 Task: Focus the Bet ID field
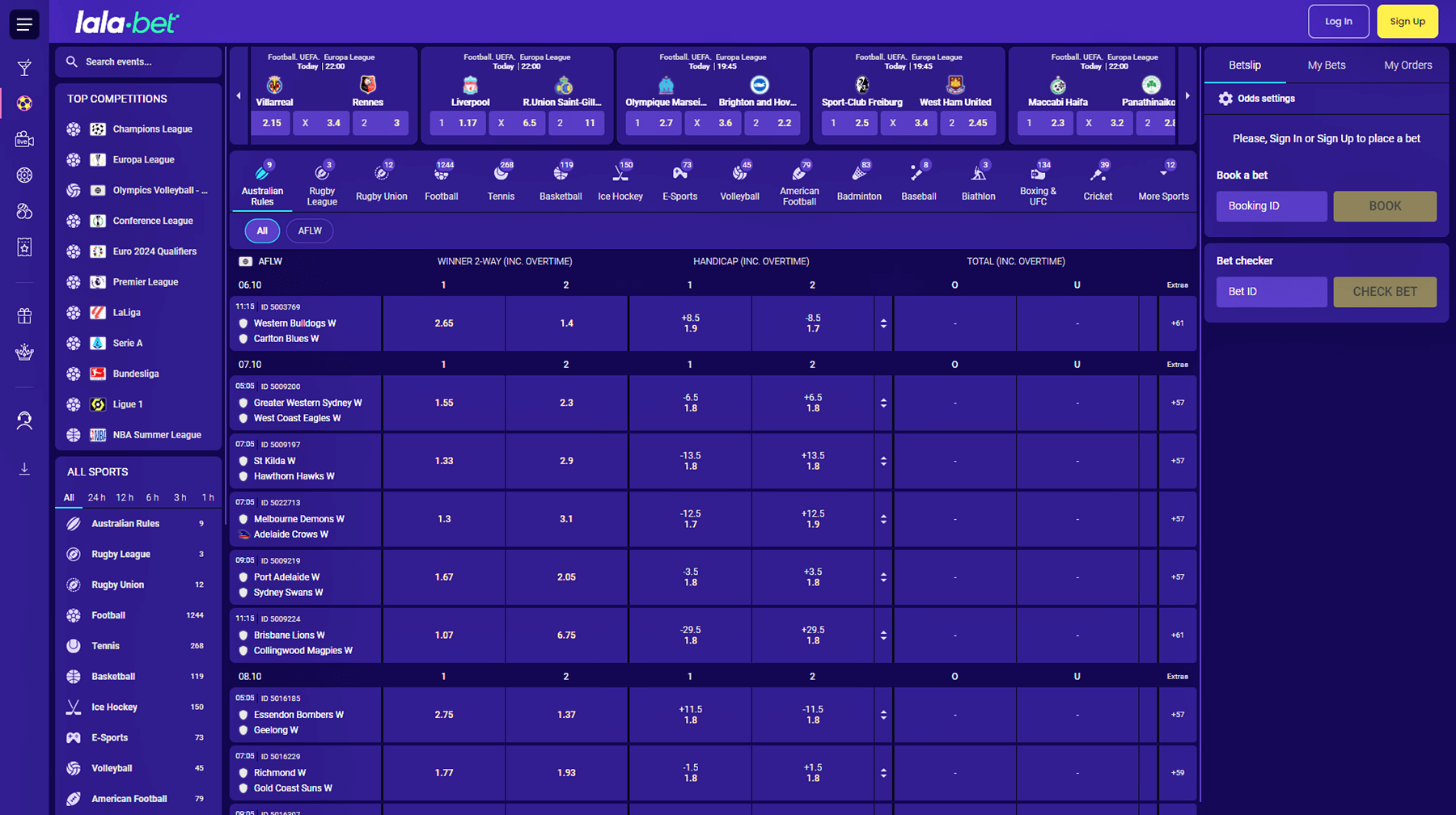point(1272,292)
